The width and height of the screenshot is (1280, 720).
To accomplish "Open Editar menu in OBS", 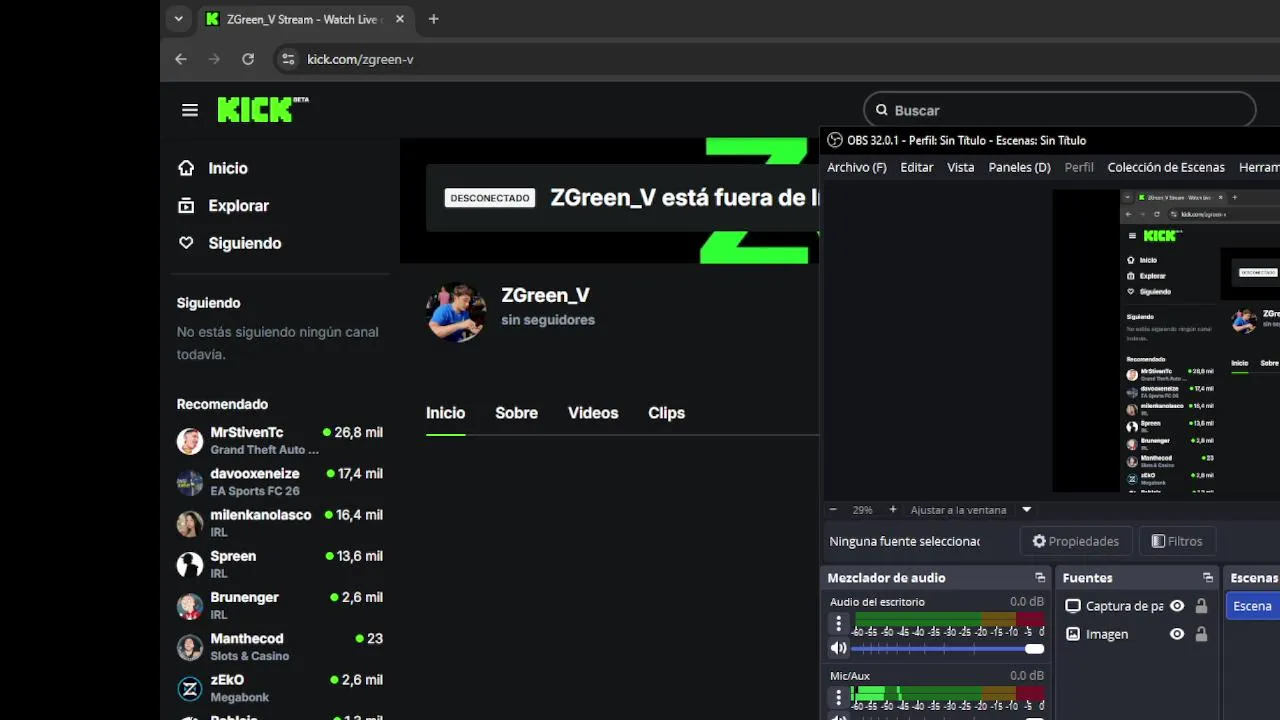I will [x=917, y=167].
